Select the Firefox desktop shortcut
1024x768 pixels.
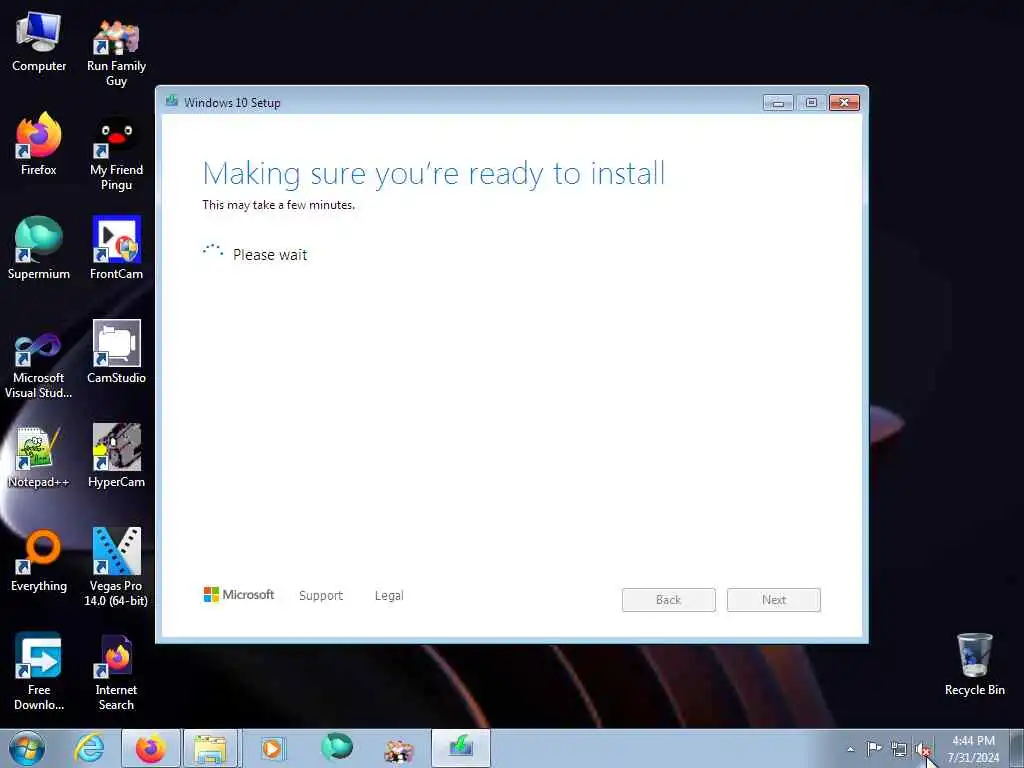pos(39,144)
